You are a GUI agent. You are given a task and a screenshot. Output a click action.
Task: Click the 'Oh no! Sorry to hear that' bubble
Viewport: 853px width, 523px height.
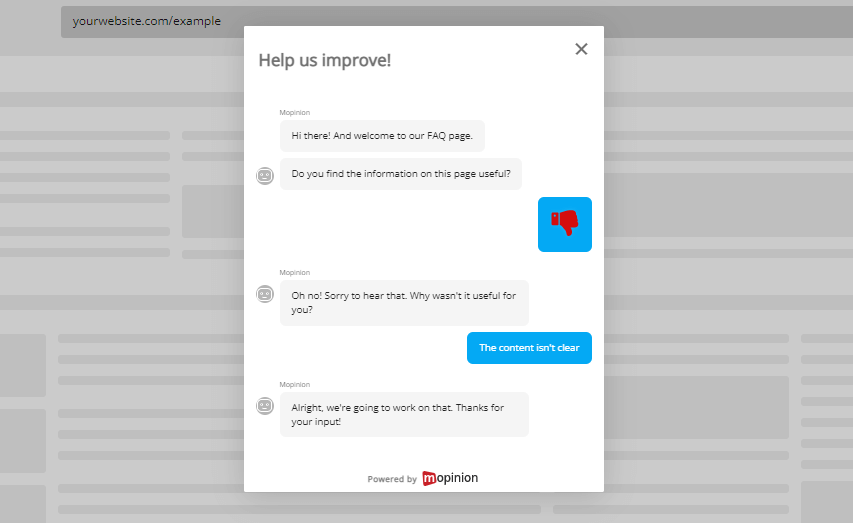[x=403, y=302]
